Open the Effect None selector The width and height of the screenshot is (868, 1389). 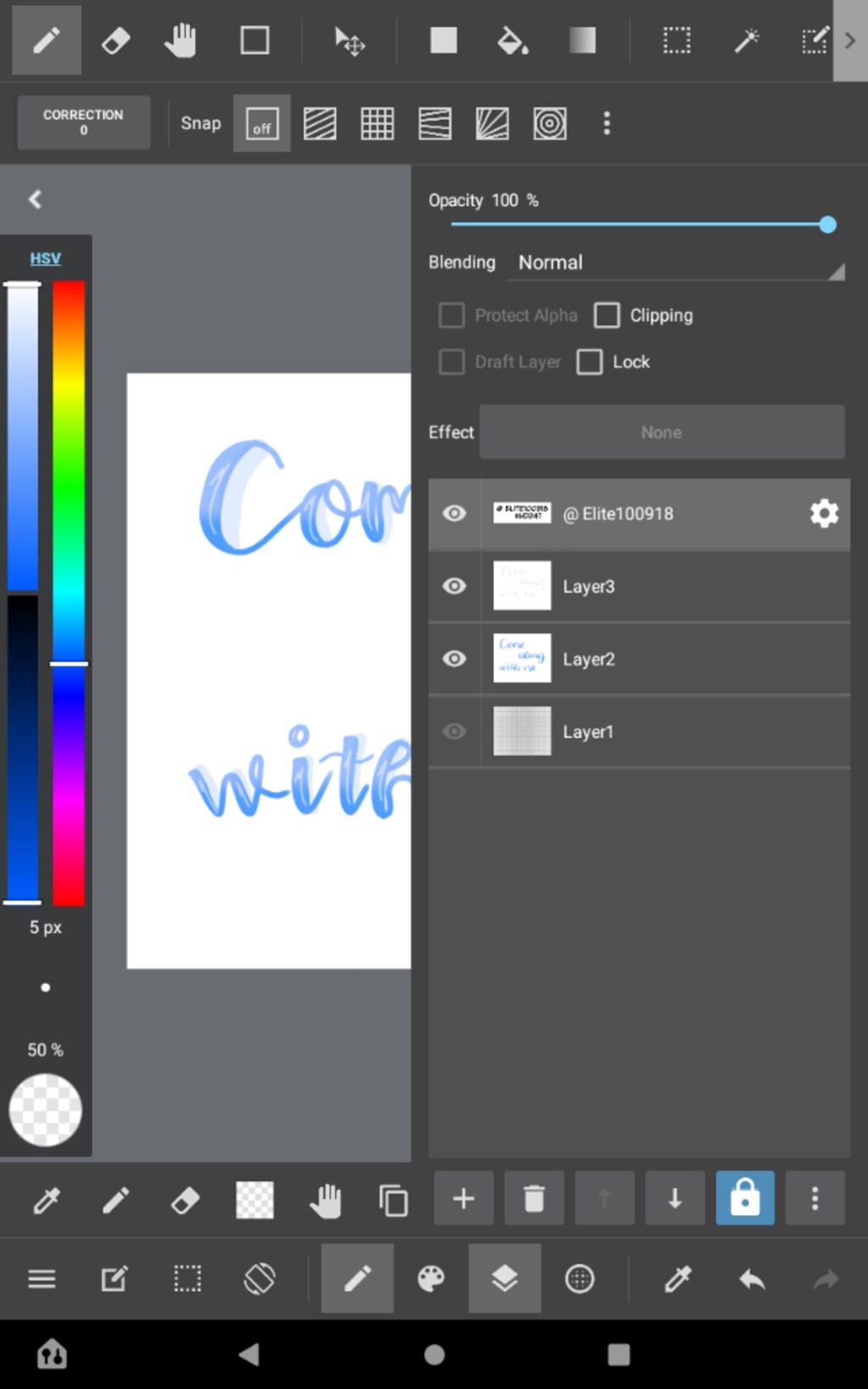tap(662, 432)
